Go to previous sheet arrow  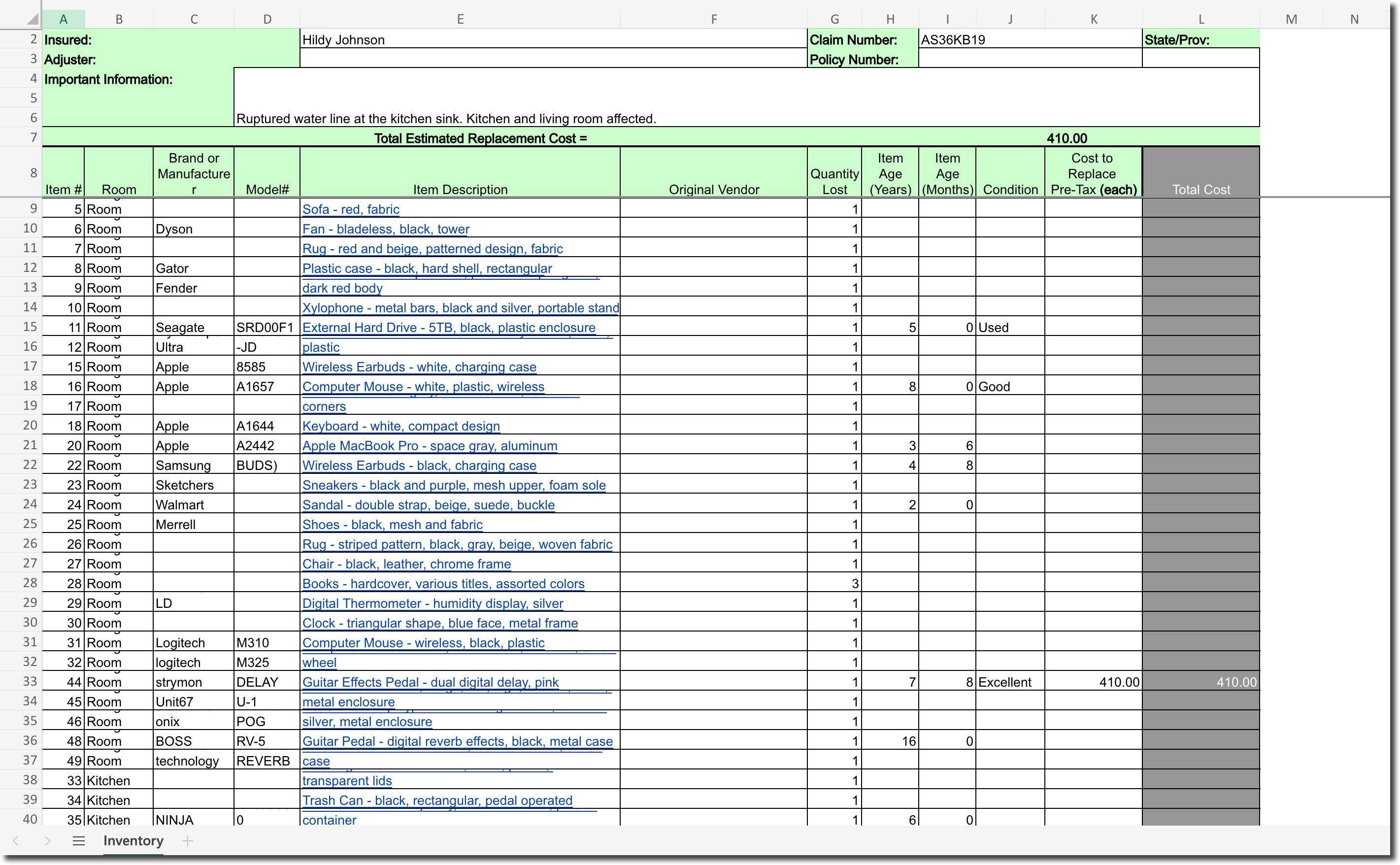[16, 840]
